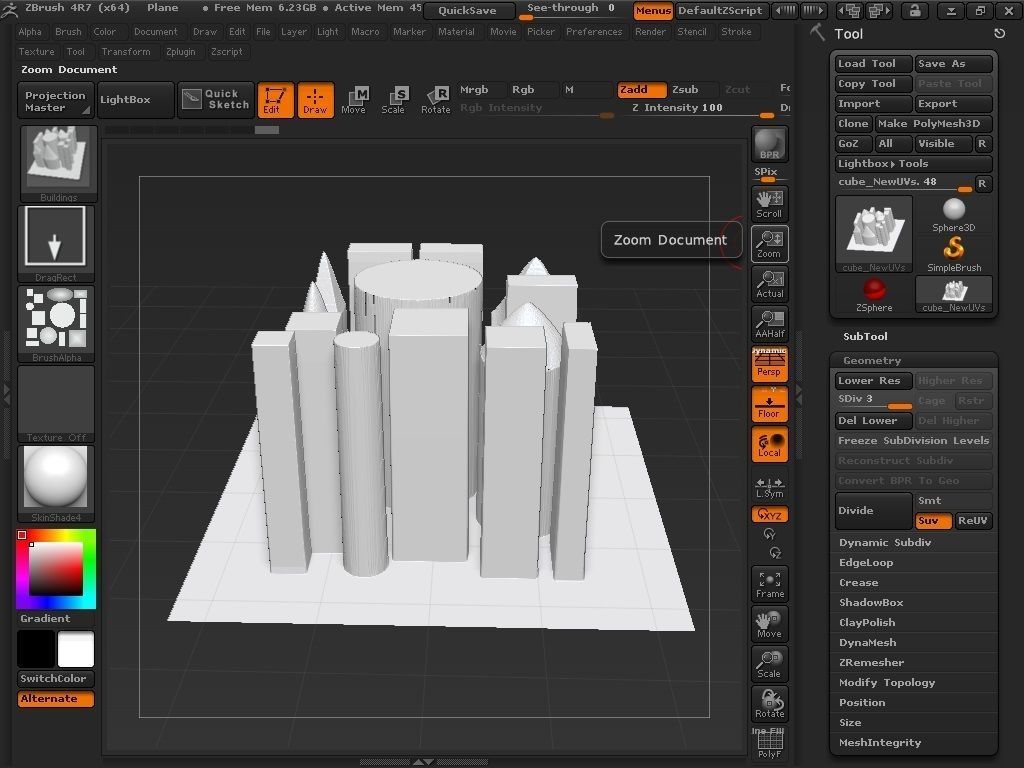Click the white main color swatch
This screenshot has width=1024, height=768.
[76, 649]
